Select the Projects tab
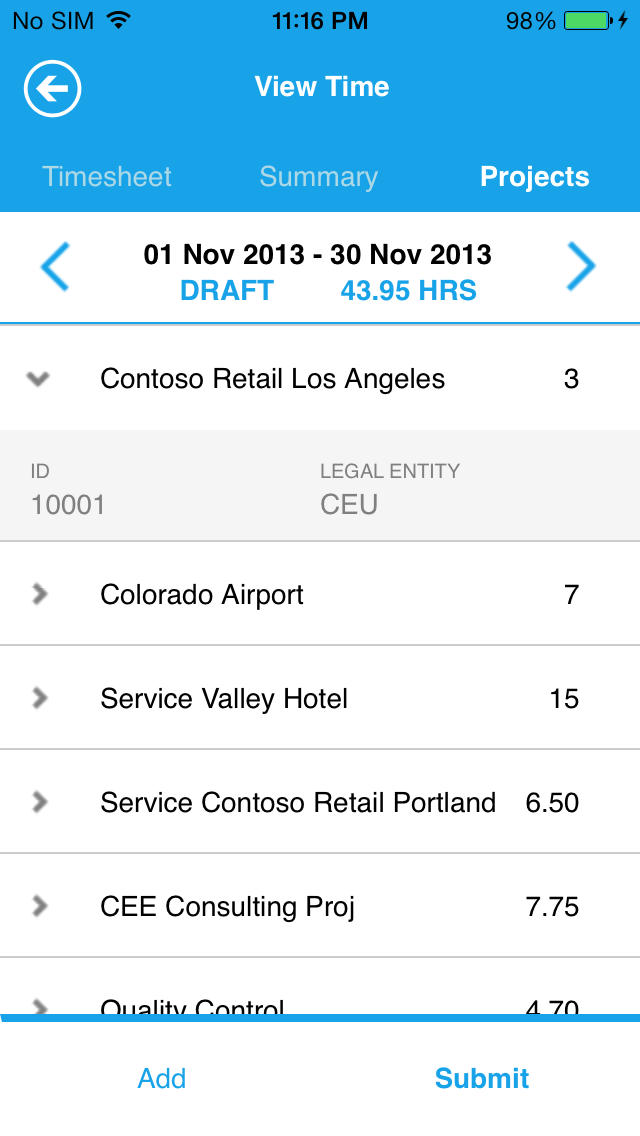640x1136 pixels. pyautogui.click(x=535, y=177)
